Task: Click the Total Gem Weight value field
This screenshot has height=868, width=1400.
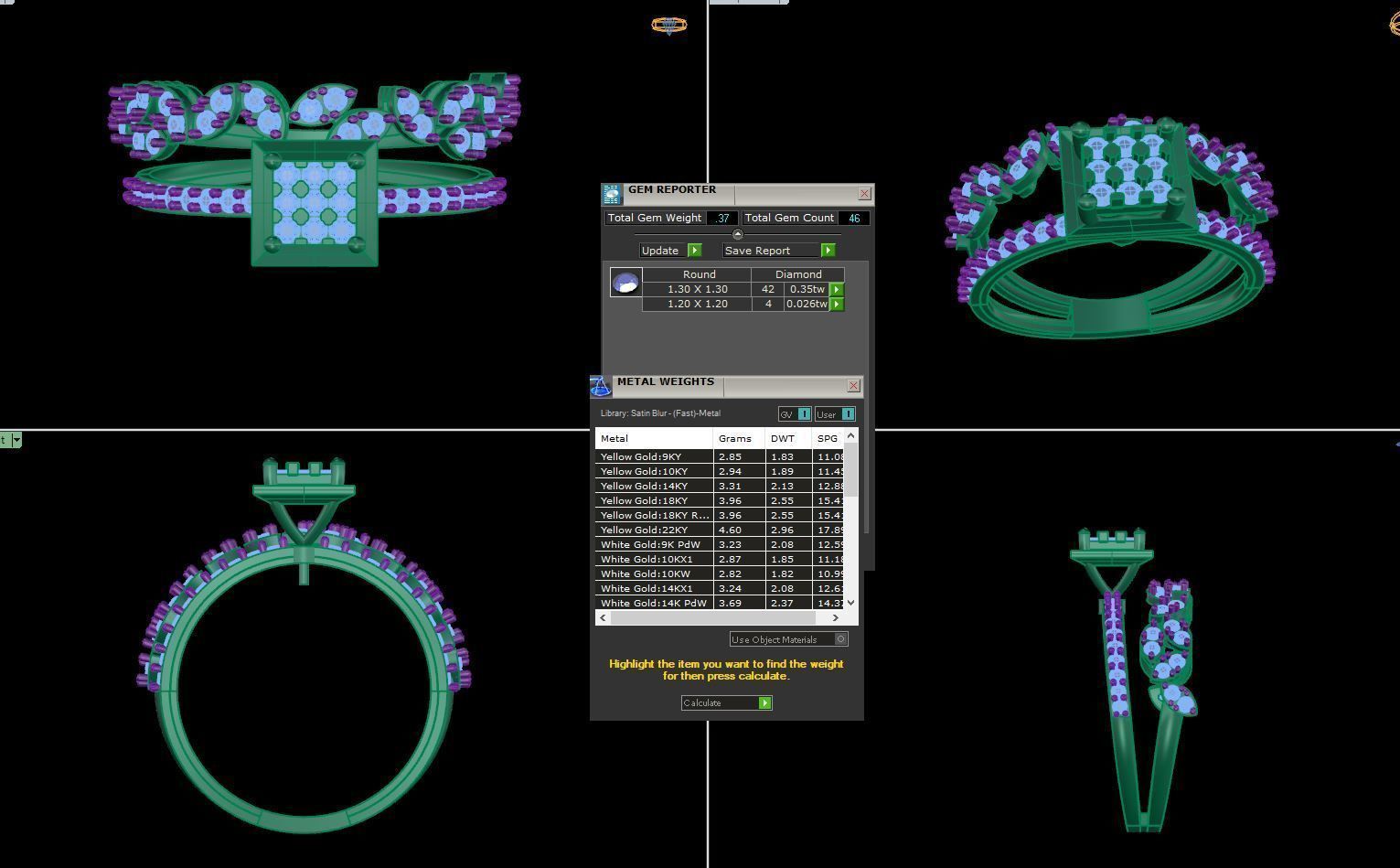Action: 722,219
